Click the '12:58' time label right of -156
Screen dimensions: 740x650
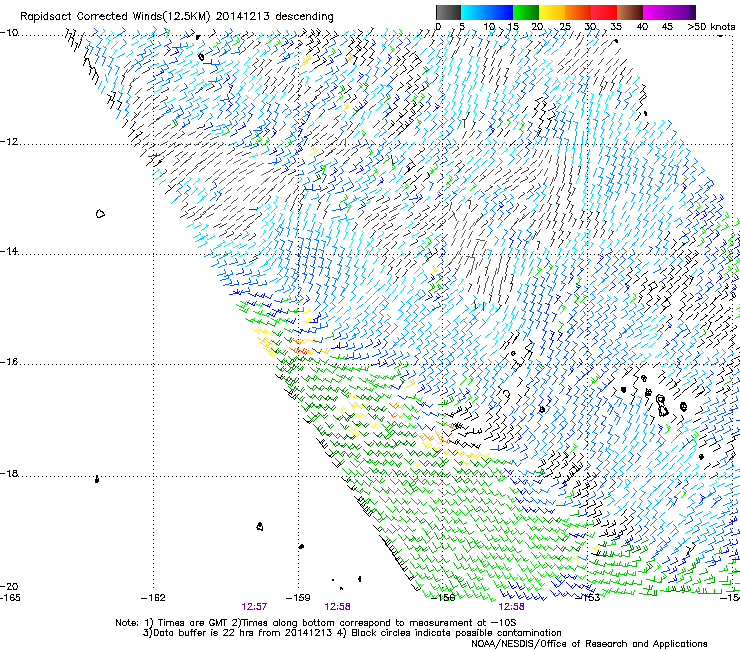tap(512, 607)
